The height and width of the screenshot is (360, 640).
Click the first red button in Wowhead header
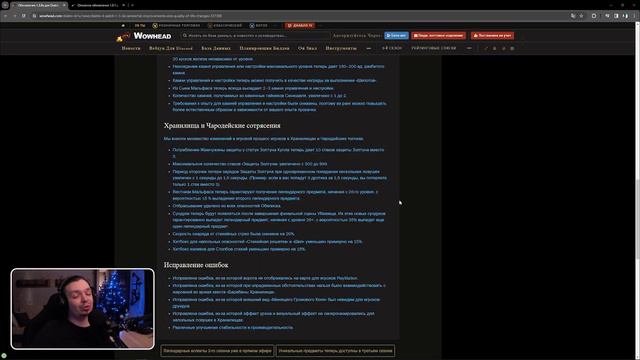[438, 36]
